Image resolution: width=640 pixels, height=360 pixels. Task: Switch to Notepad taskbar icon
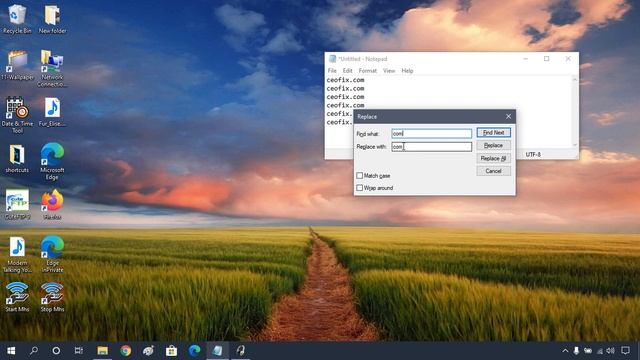coord(218,351)
